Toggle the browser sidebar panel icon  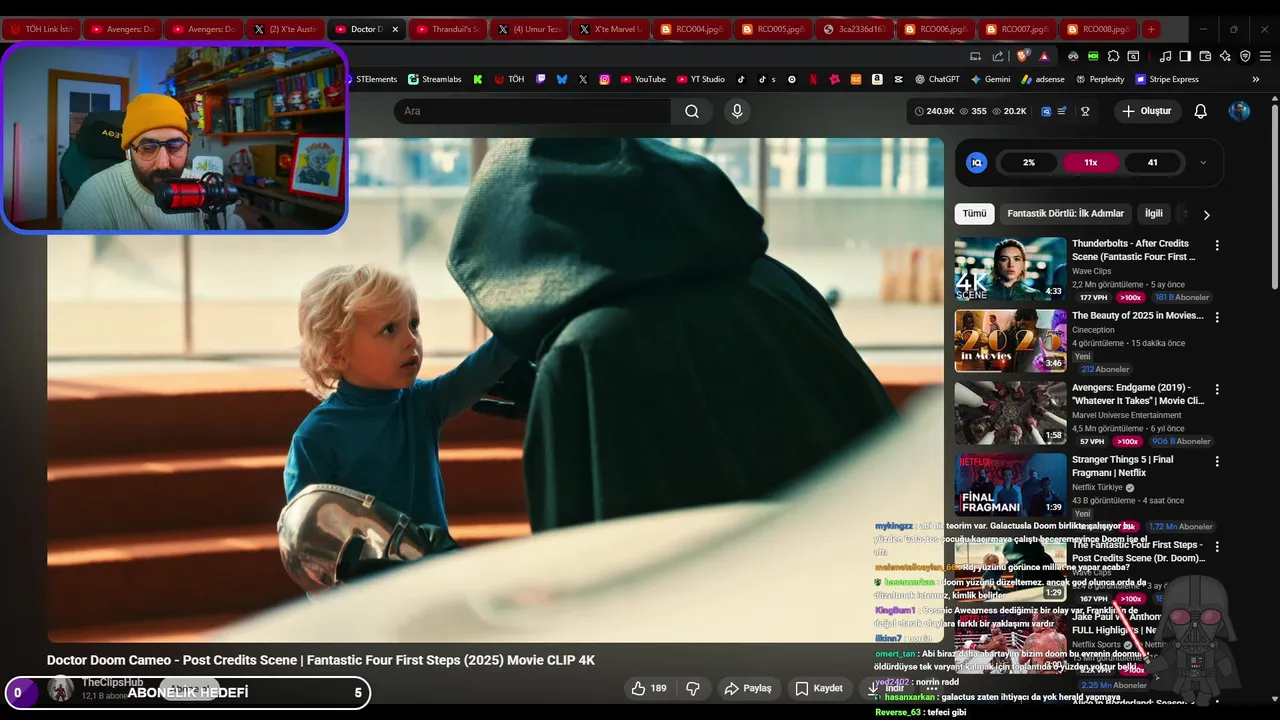click(x=1185, y=56)
